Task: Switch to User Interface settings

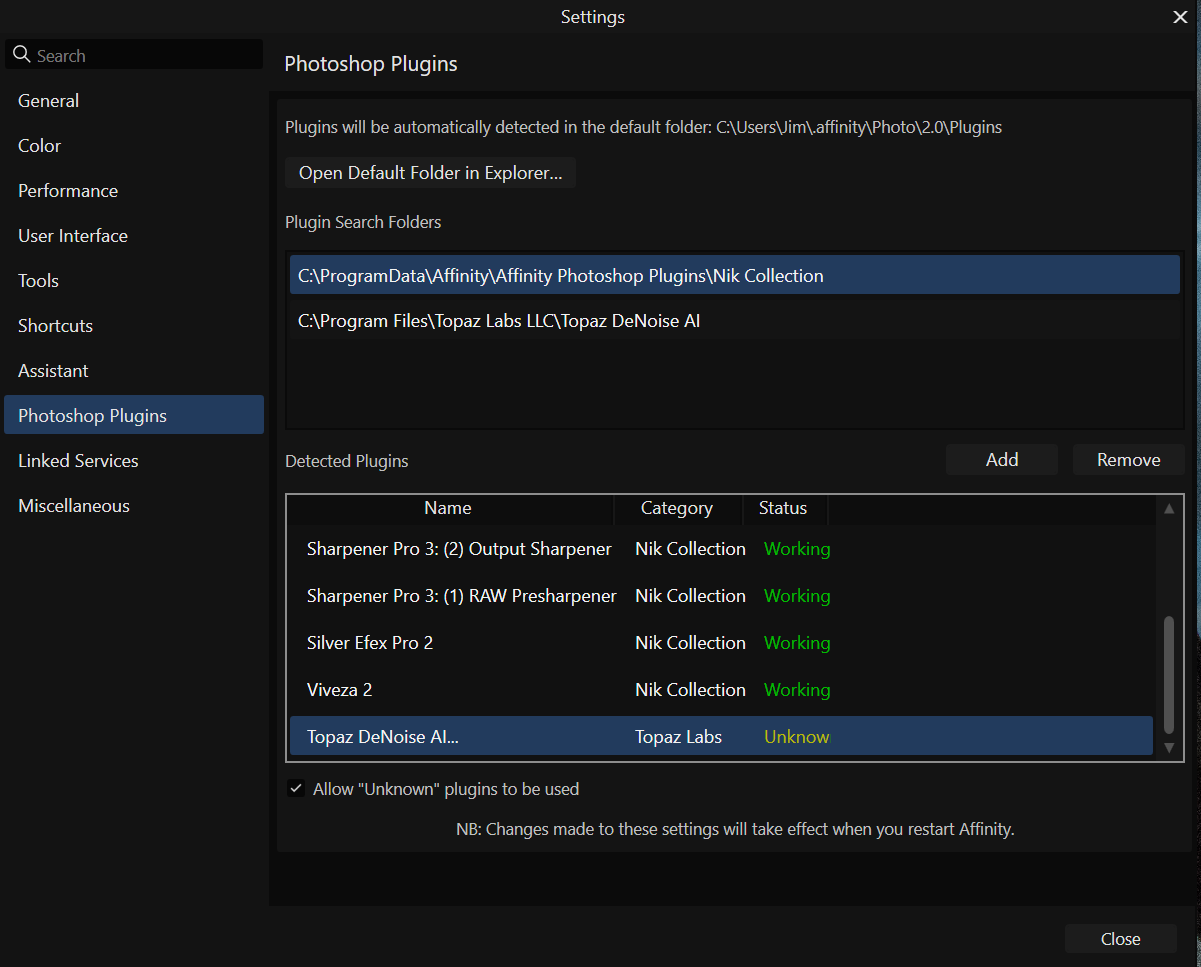Action: pyautogui.click(x=134, y=236)
